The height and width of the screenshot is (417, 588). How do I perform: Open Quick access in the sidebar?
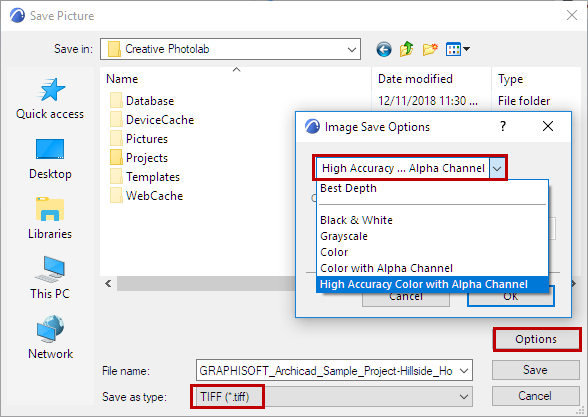[x=50, y=98]
